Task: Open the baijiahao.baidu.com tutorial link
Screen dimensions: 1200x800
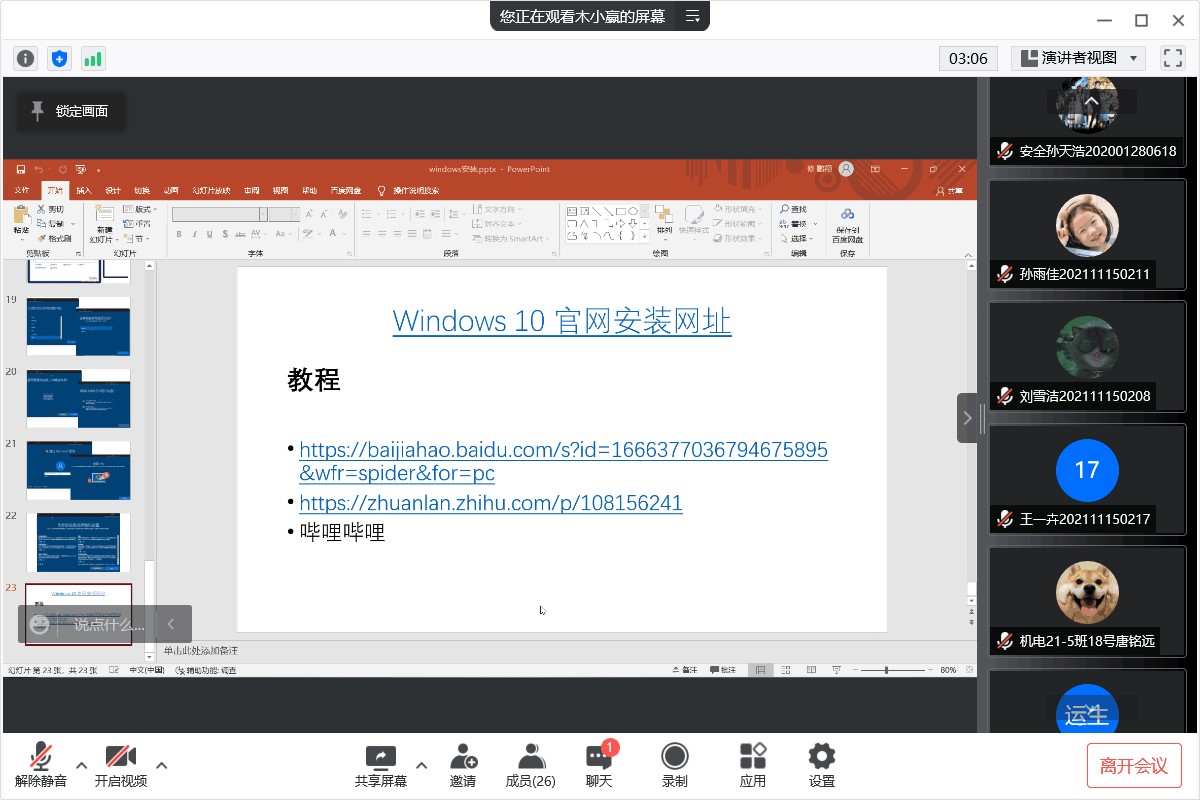Action: coord(564,461)
